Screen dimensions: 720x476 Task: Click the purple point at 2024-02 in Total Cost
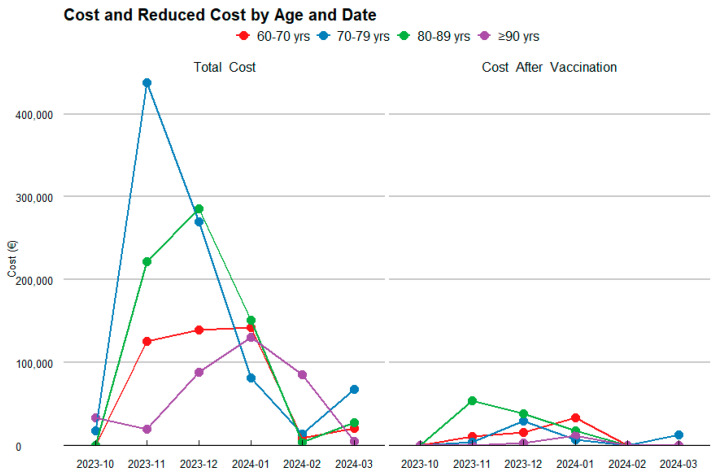tap(302, 375)
